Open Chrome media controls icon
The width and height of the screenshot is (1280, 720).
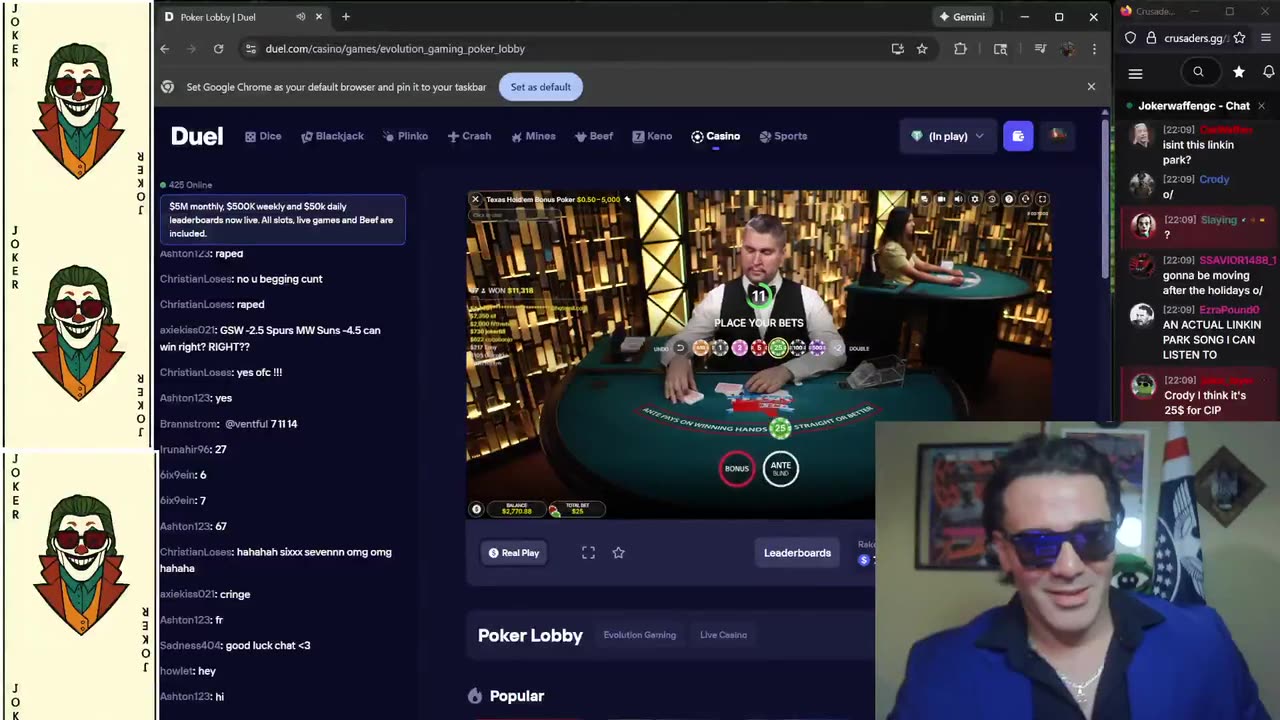point(1040,48)
